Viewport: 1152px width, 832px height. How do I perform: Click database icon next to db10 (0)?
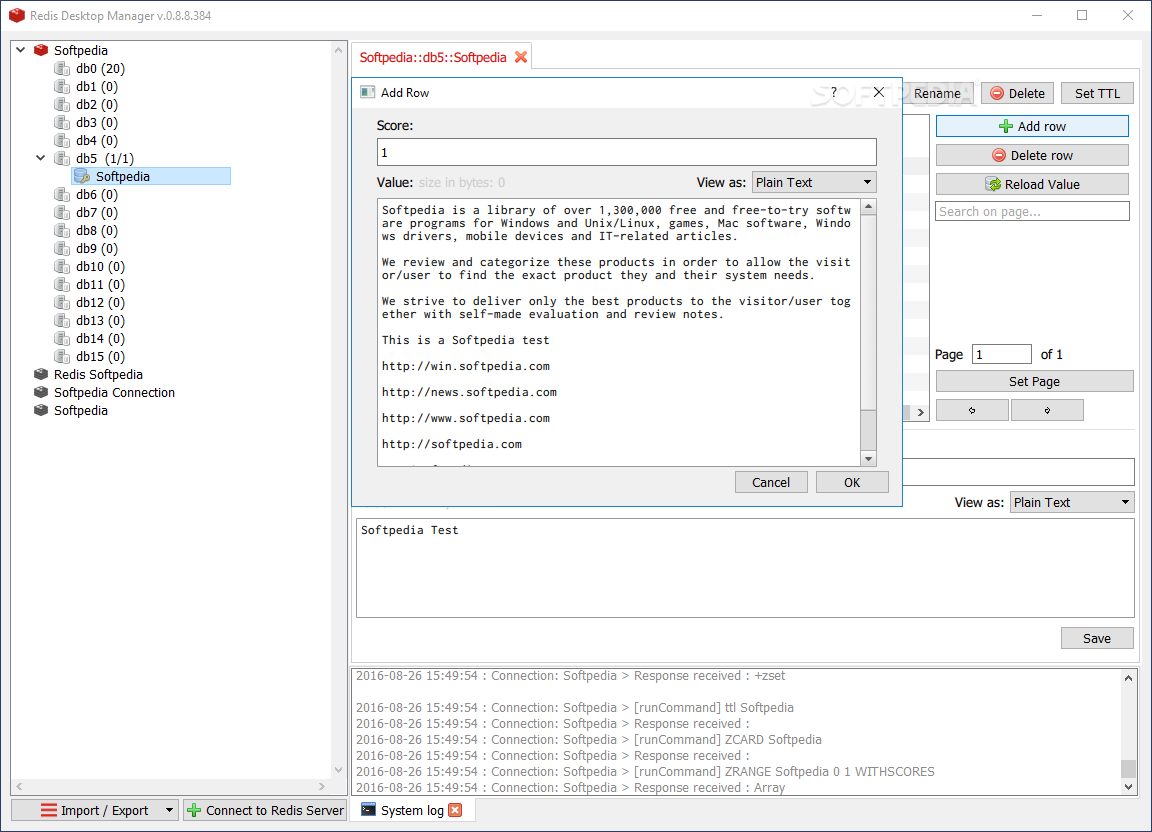point(62,266)
